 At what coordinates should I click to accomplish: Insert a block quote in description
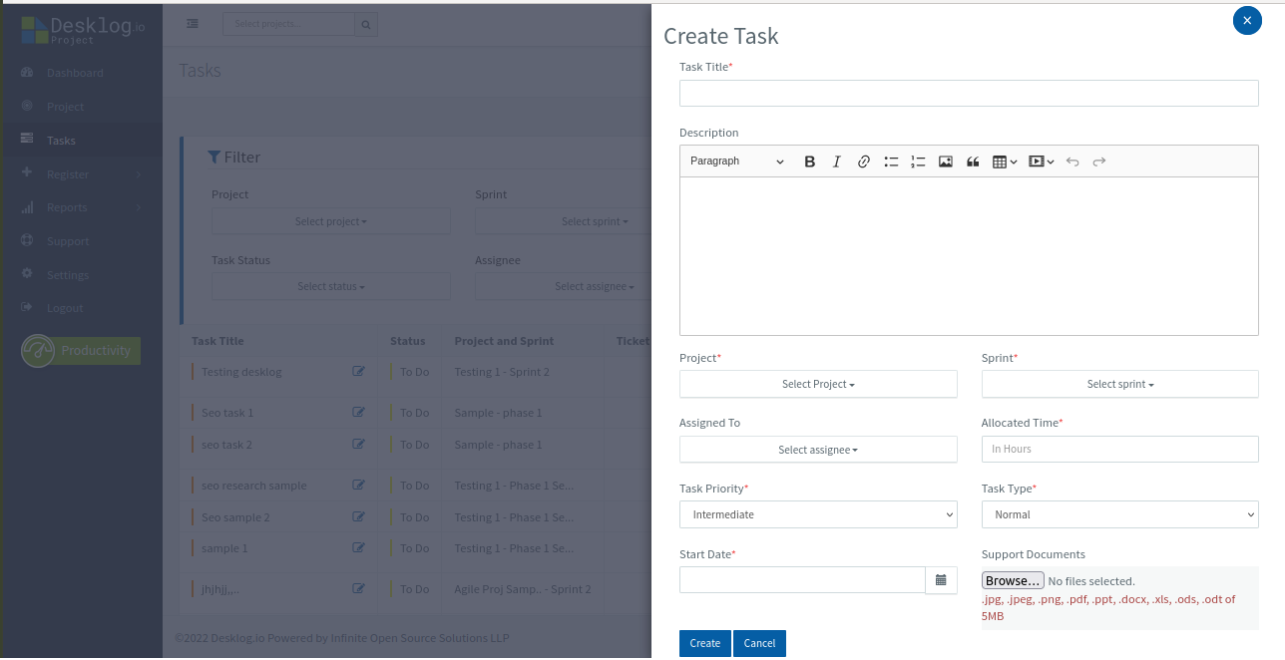tap(972, 162)
